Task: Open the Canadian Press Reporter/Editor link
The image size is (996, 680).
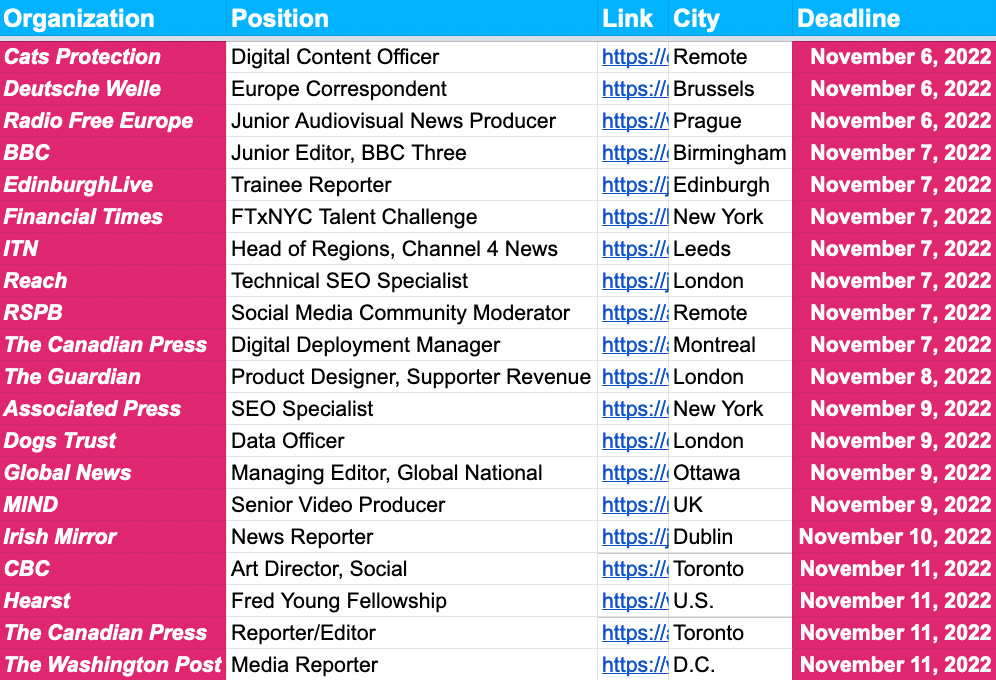Action: tap(635, 633)
